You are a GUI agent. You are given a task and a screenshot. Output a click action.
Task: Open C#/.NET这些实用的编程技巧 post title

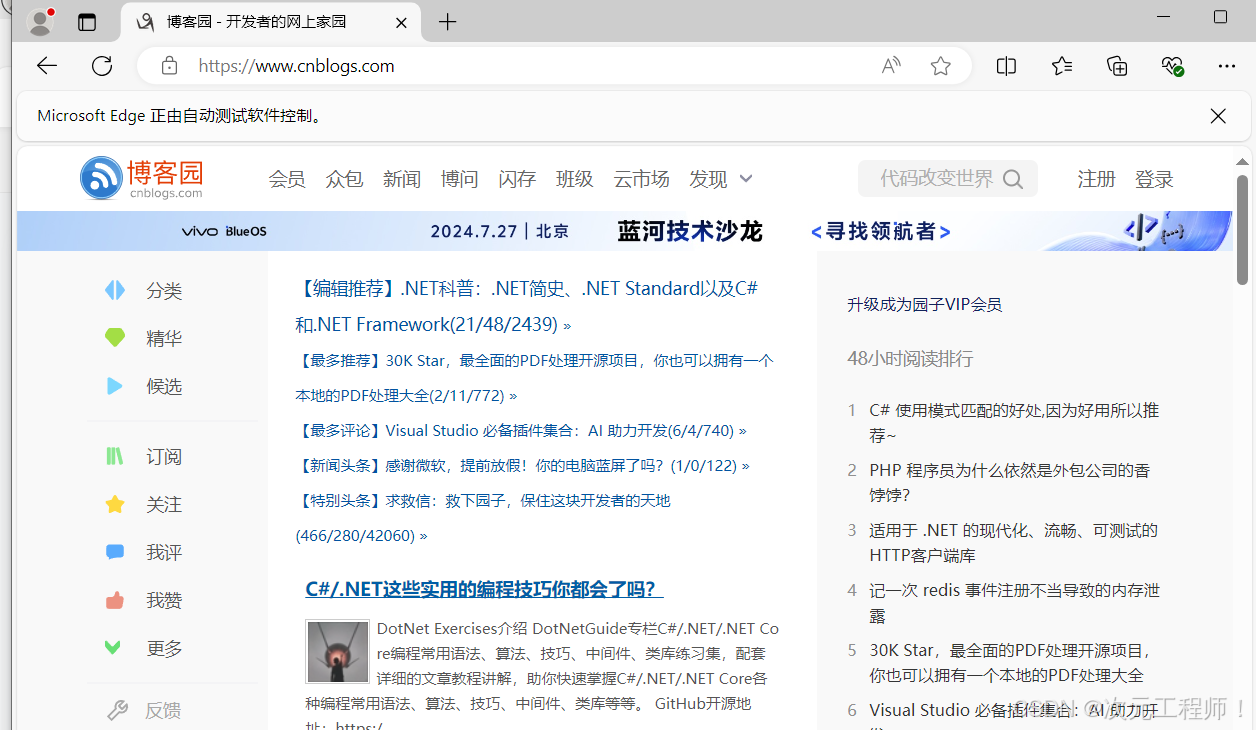pos(484,589)
